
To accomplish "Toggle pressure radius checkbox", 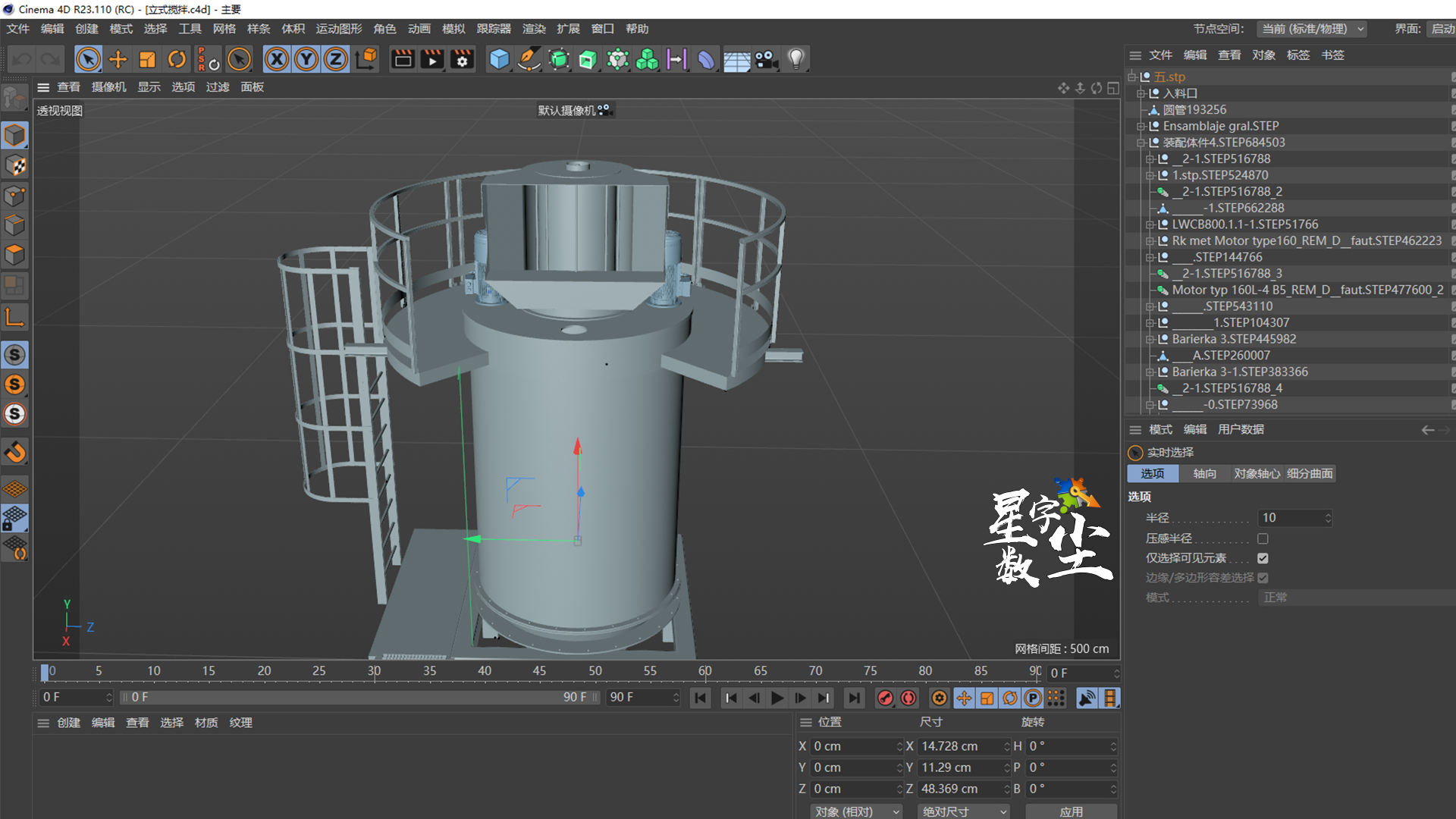I will tap(1263, 538).
